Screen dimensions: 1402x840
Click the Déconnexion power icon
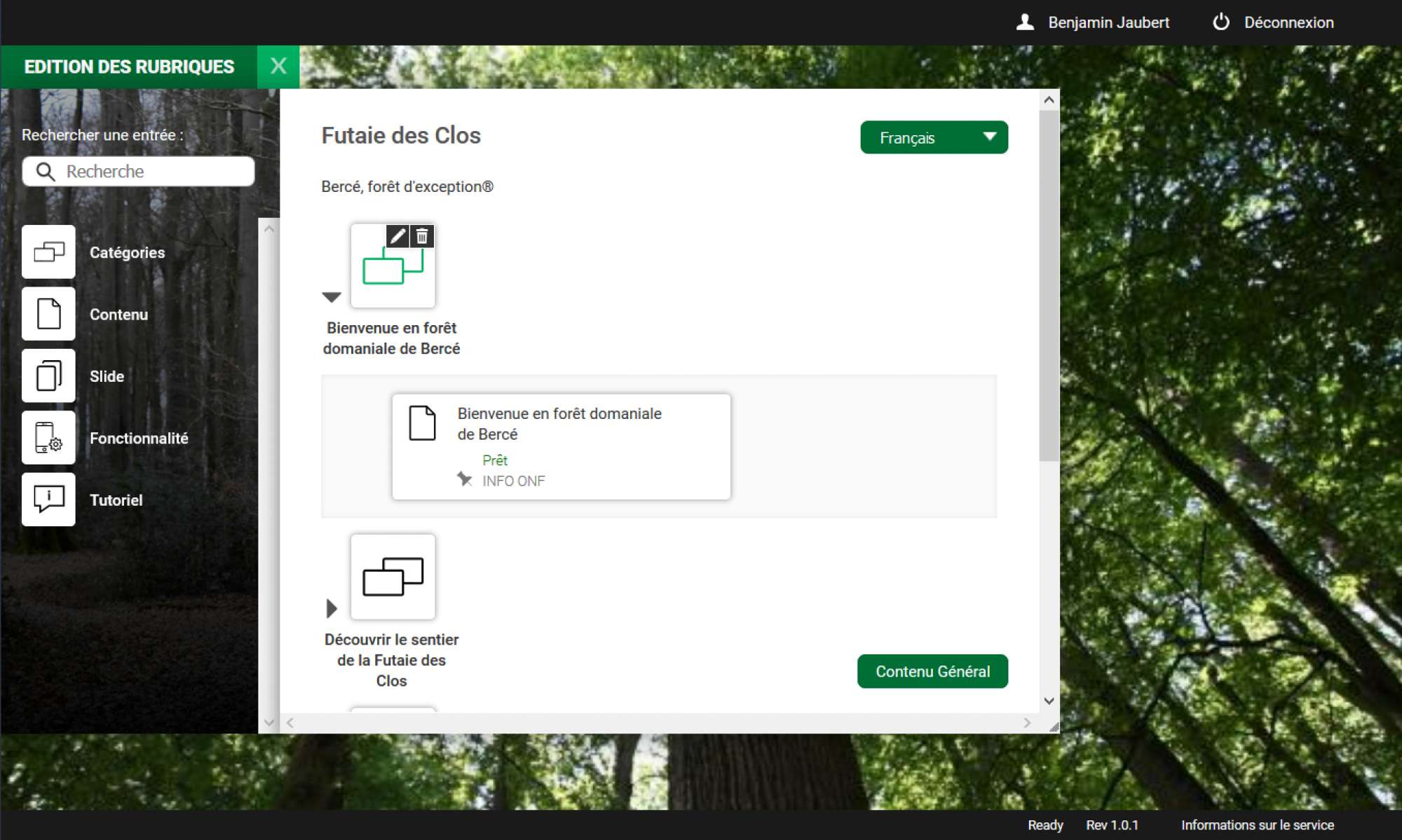(x=1221, y=22)
